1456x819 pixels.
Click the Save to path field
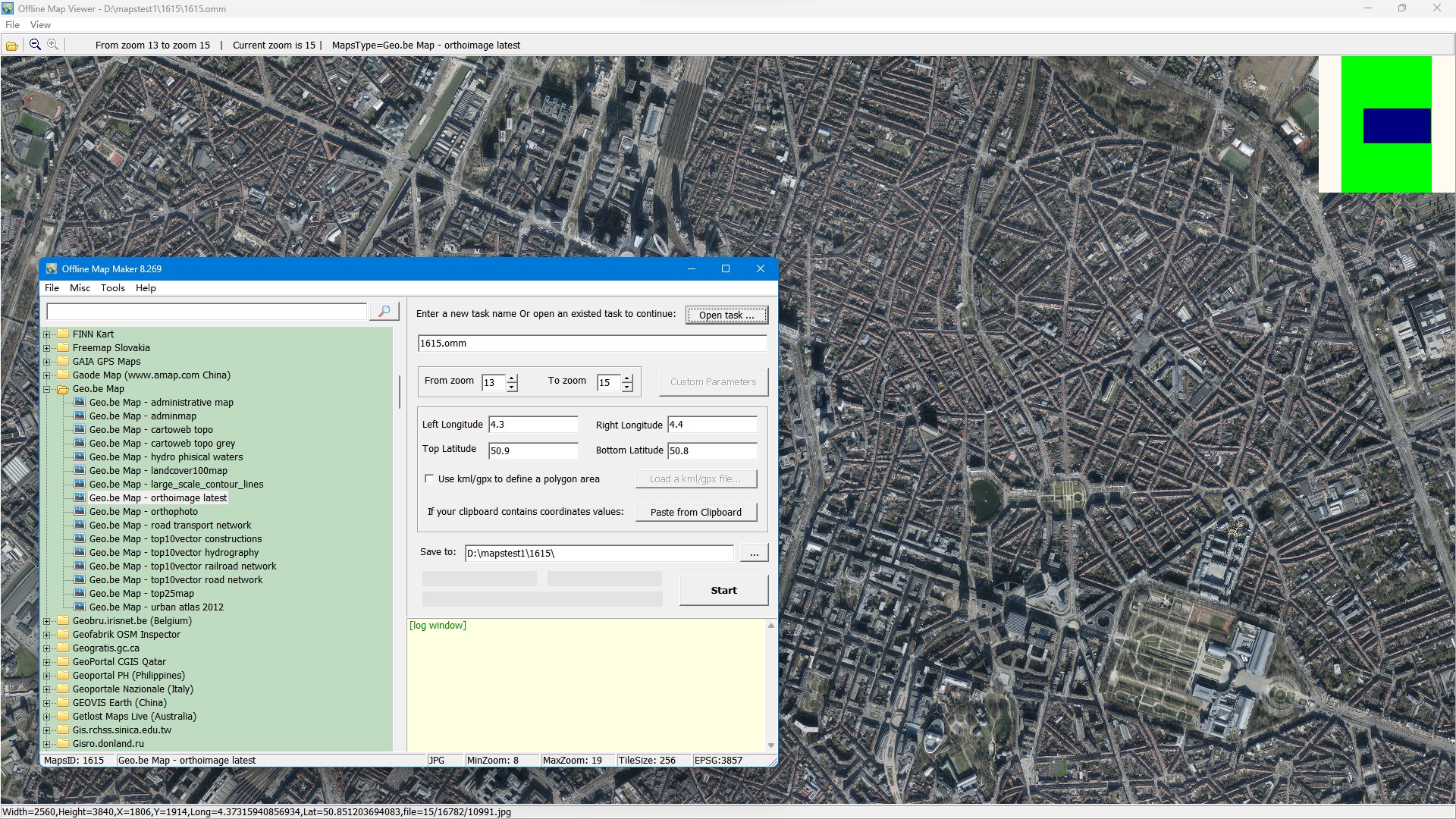point(599,554)
